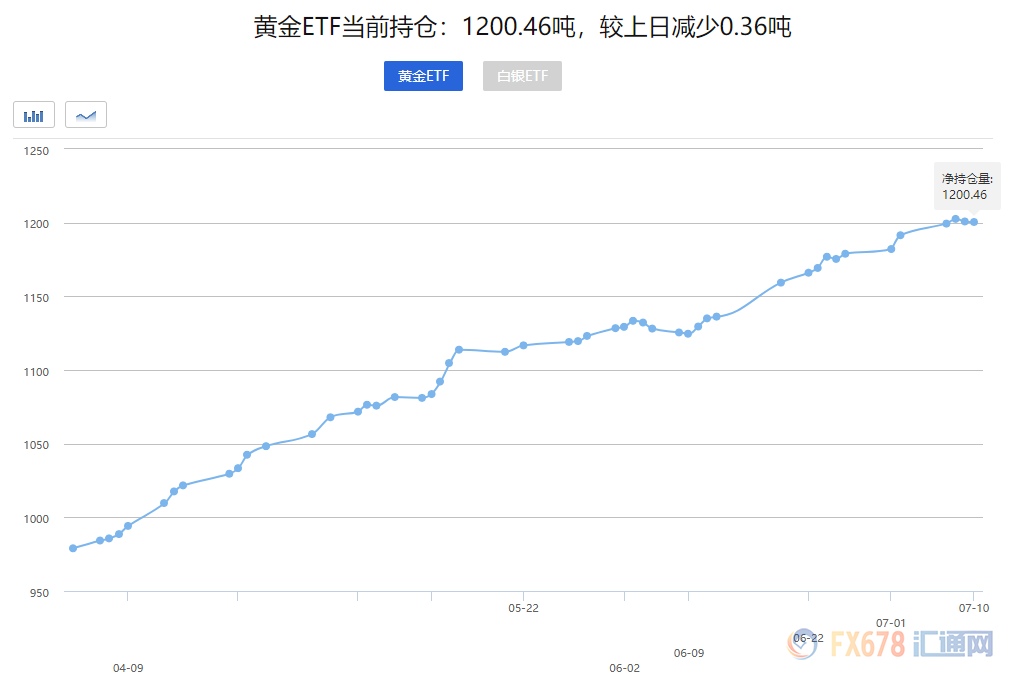Click the 04-09 axis date label
Image resolution: width=1011 pixels, height=680 pixels.
[x=128, y=665]
